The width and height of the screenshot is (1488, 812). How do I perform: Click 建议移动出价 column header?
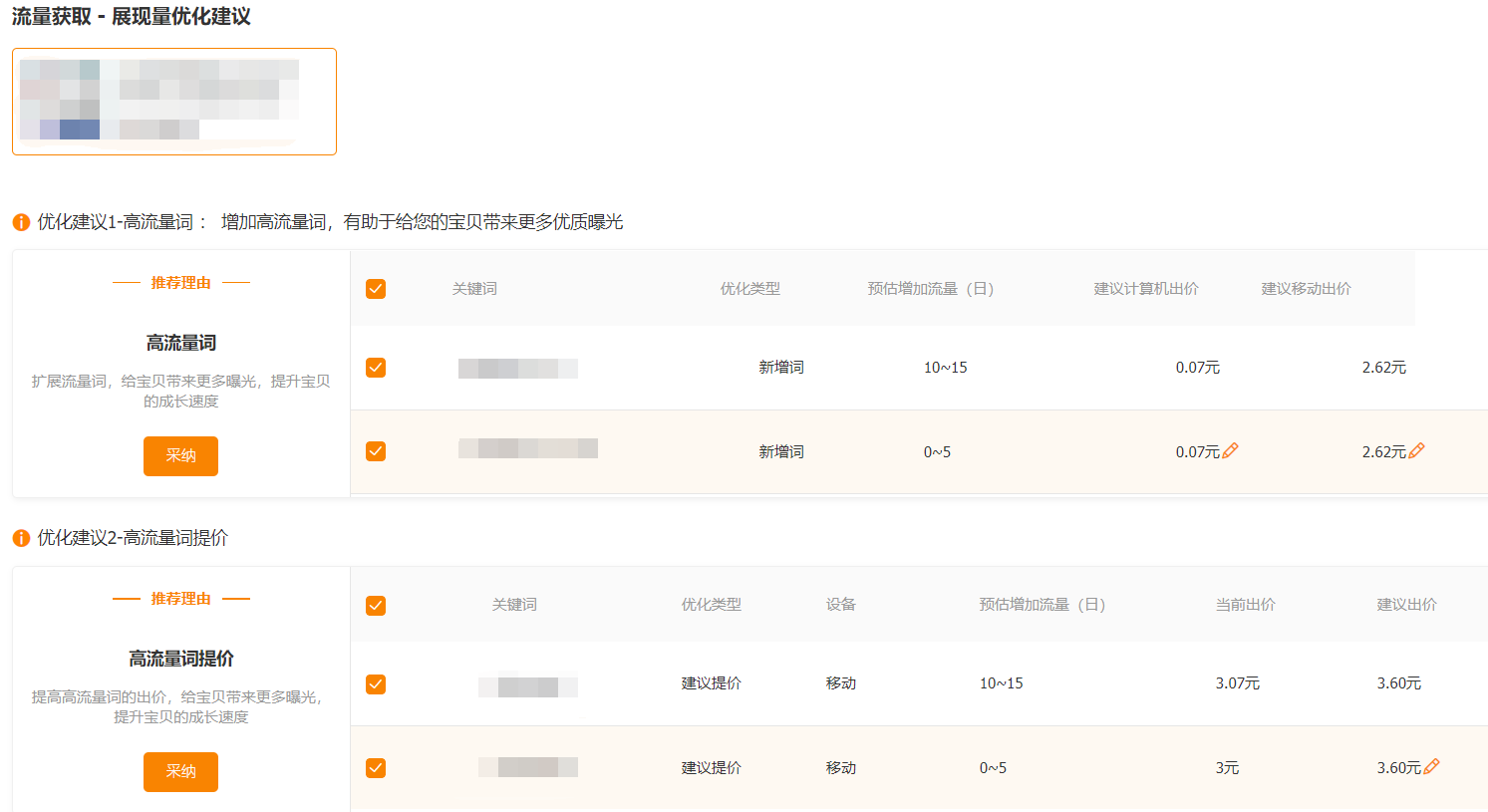click(1306, 289)
